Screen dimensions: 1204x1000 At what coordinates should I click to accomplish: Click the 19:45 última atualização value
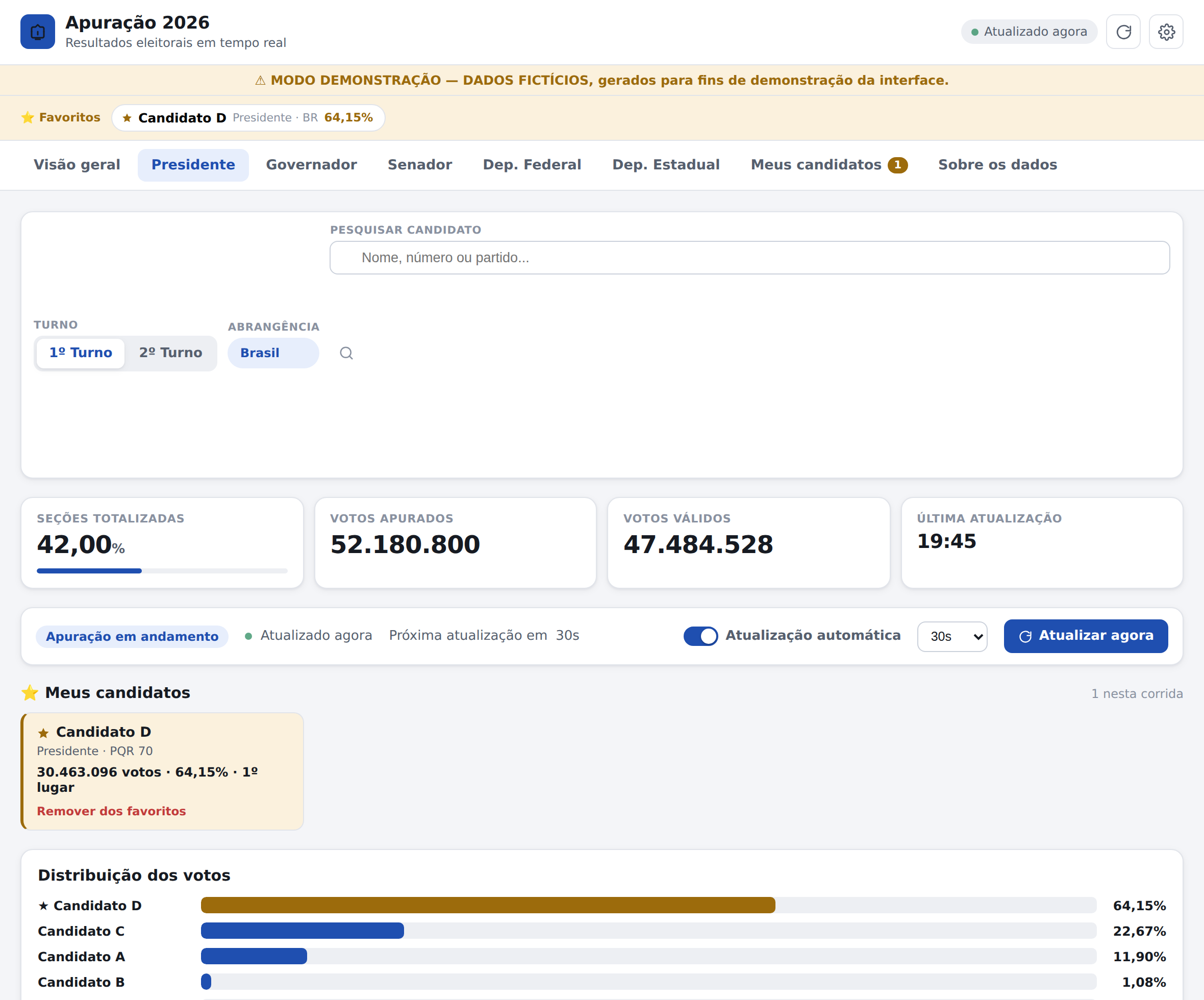[x=946, y=541]
